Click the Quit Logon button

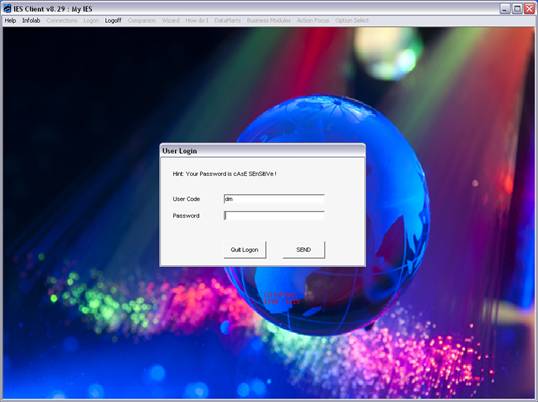245,250
